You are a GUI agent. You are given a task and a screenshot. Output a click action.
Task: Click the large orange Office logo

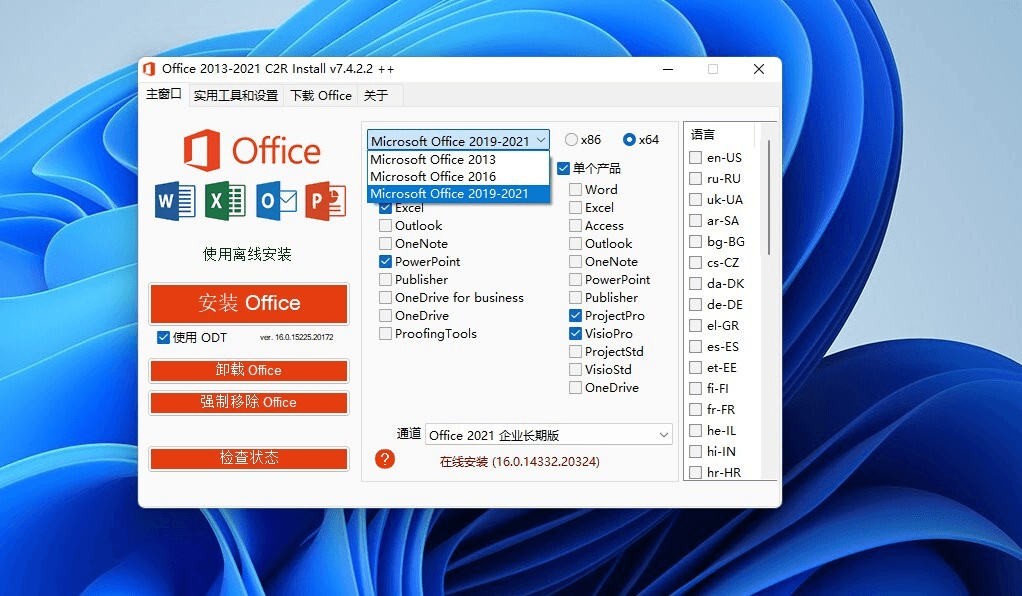coord(252,150)
